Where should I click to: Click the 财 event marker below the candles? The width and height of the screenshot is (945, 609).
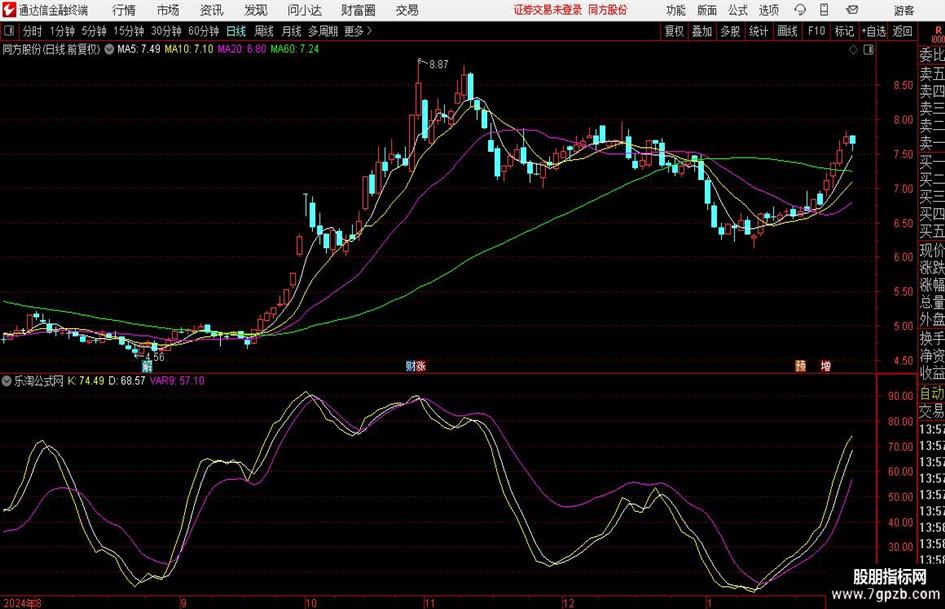pos(410,366)
